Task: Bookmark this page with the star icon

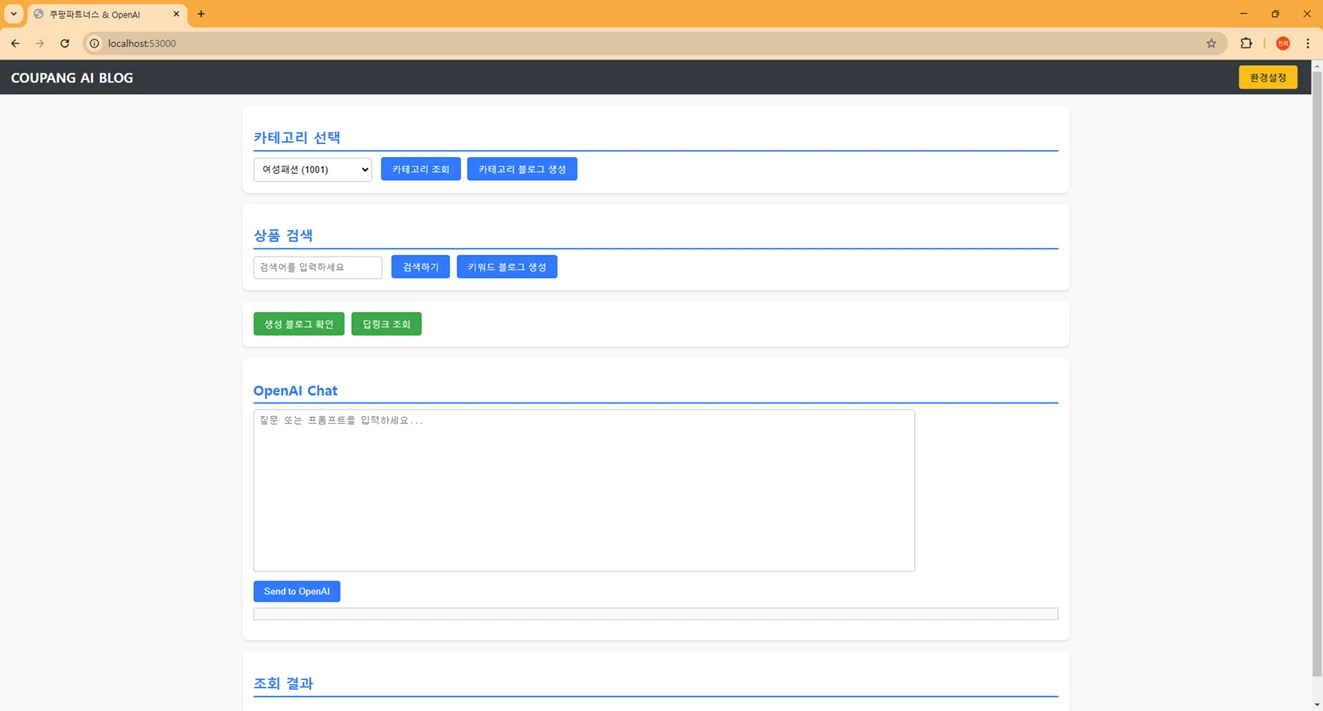Action: (1211, 43)
